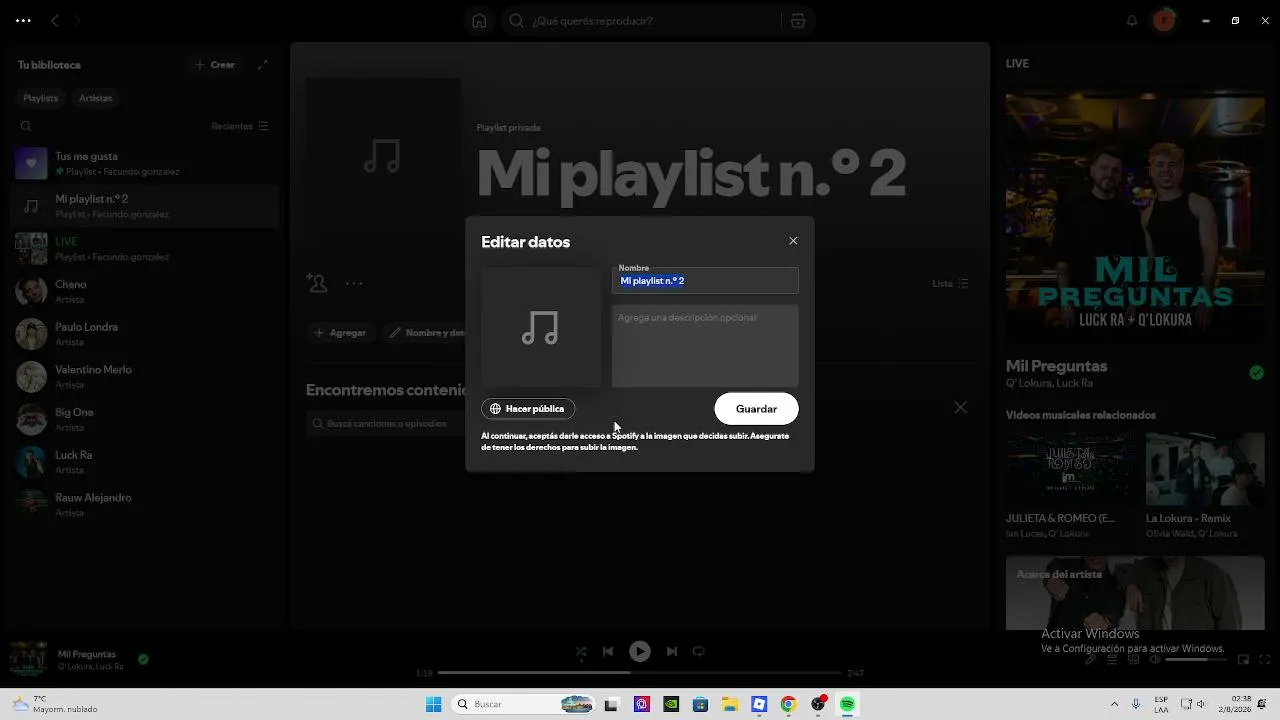
Task: Skip to previous track
Action: [608, 652]
